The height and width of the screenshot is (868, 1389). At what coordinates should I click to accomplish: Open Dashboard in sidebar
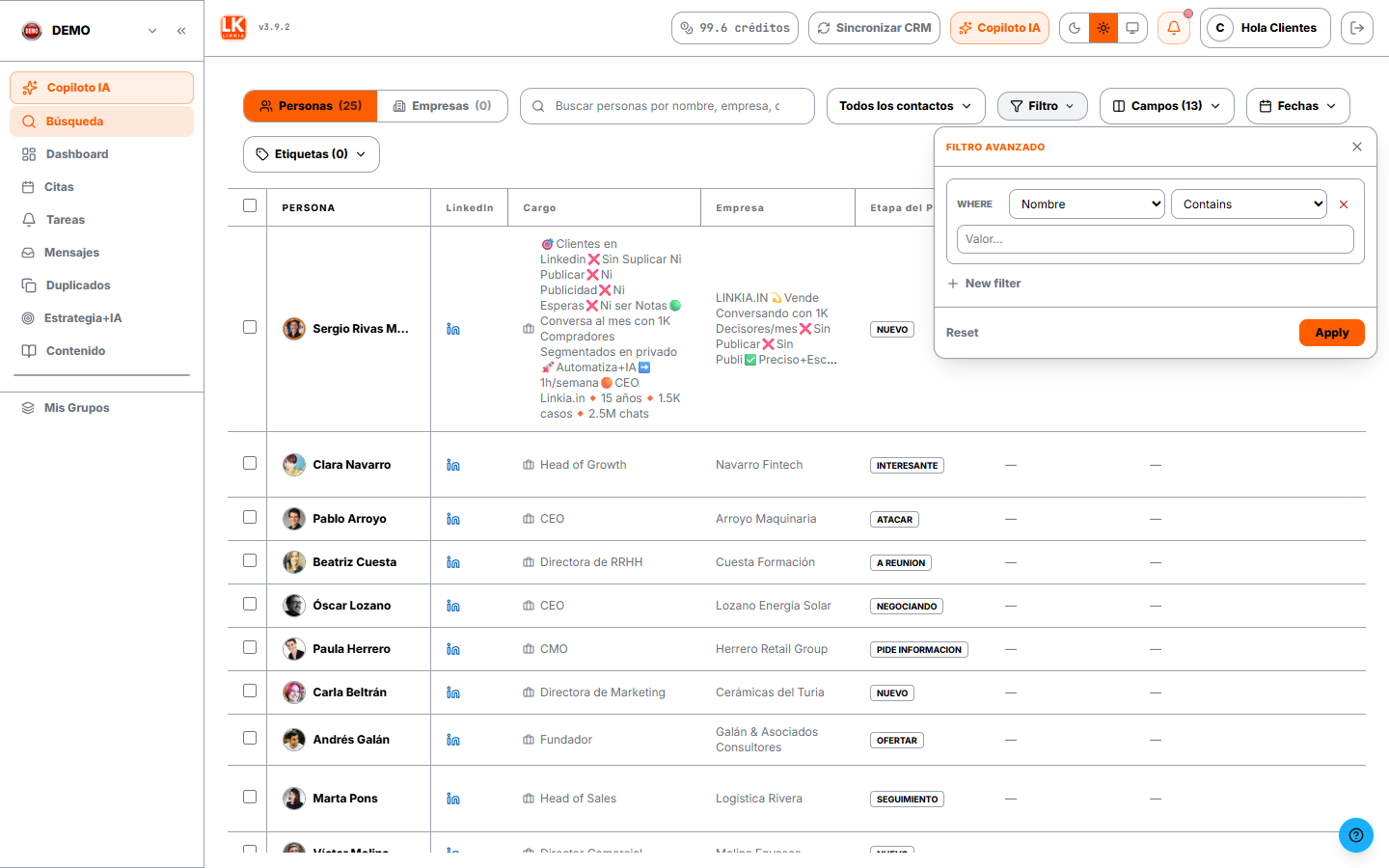(101, 154)
